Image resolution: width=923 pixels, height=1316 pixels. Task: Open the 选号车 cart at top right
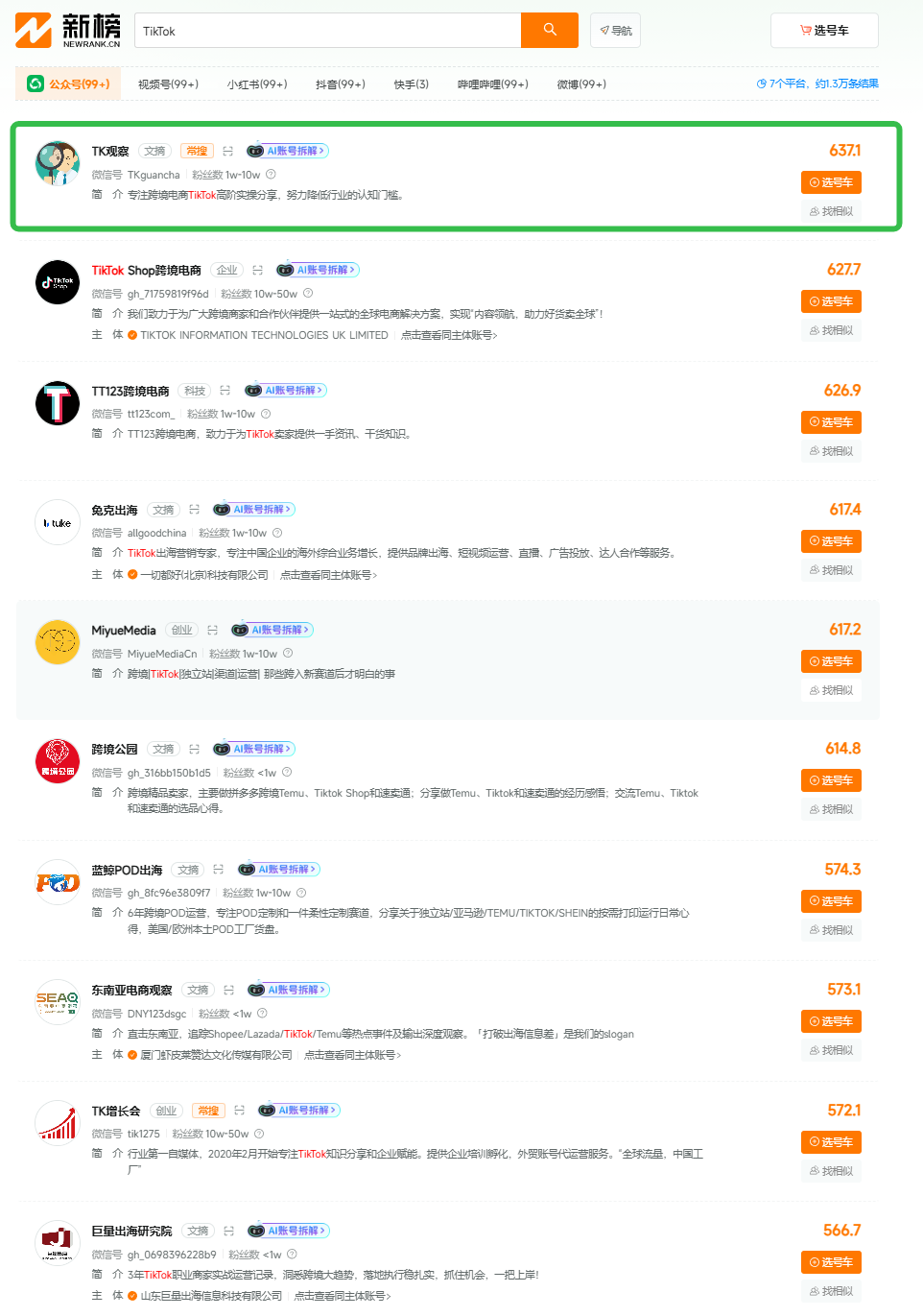coord(824,31)
